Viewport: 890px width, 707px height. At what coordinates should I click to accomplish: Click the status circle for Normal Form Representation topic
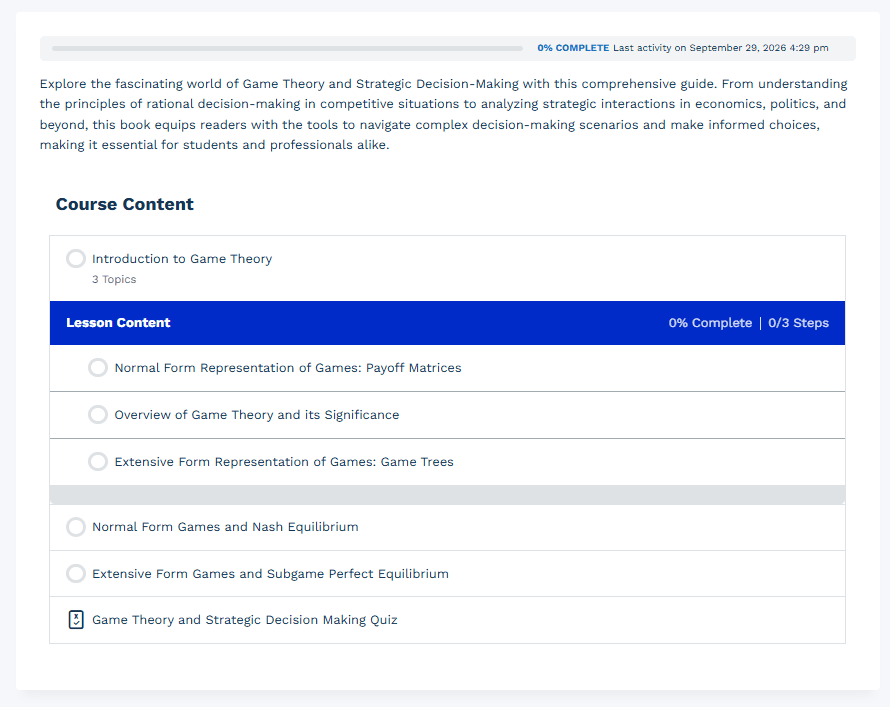[98, 368]
